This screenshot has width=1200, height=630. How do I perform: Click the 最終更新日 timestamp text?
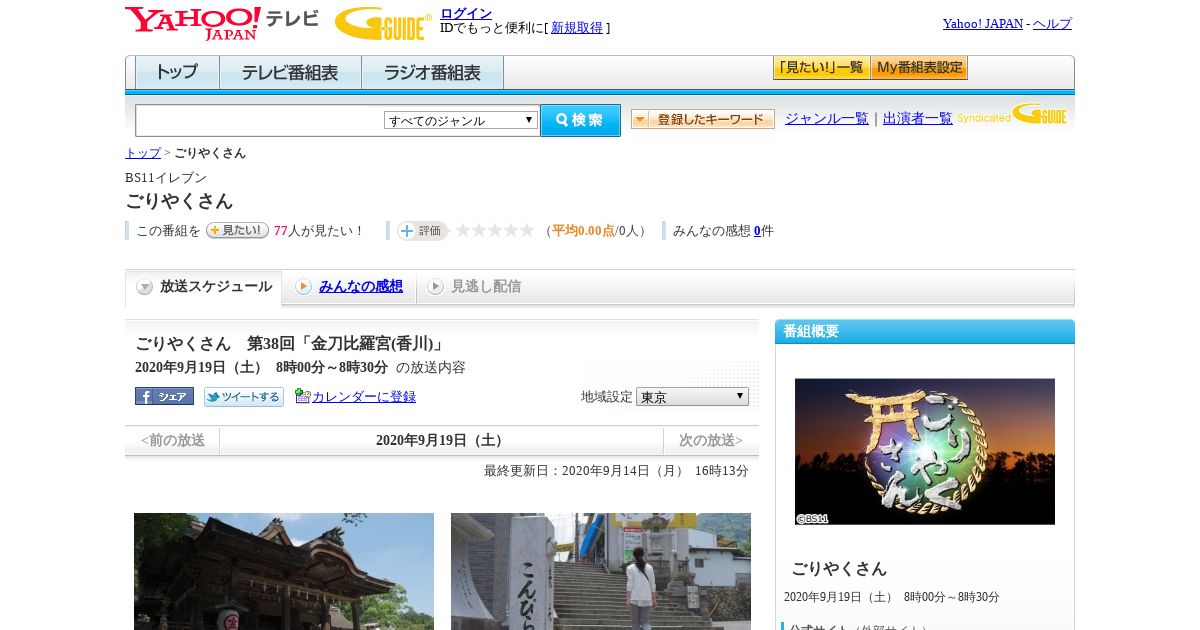(616, 470)
